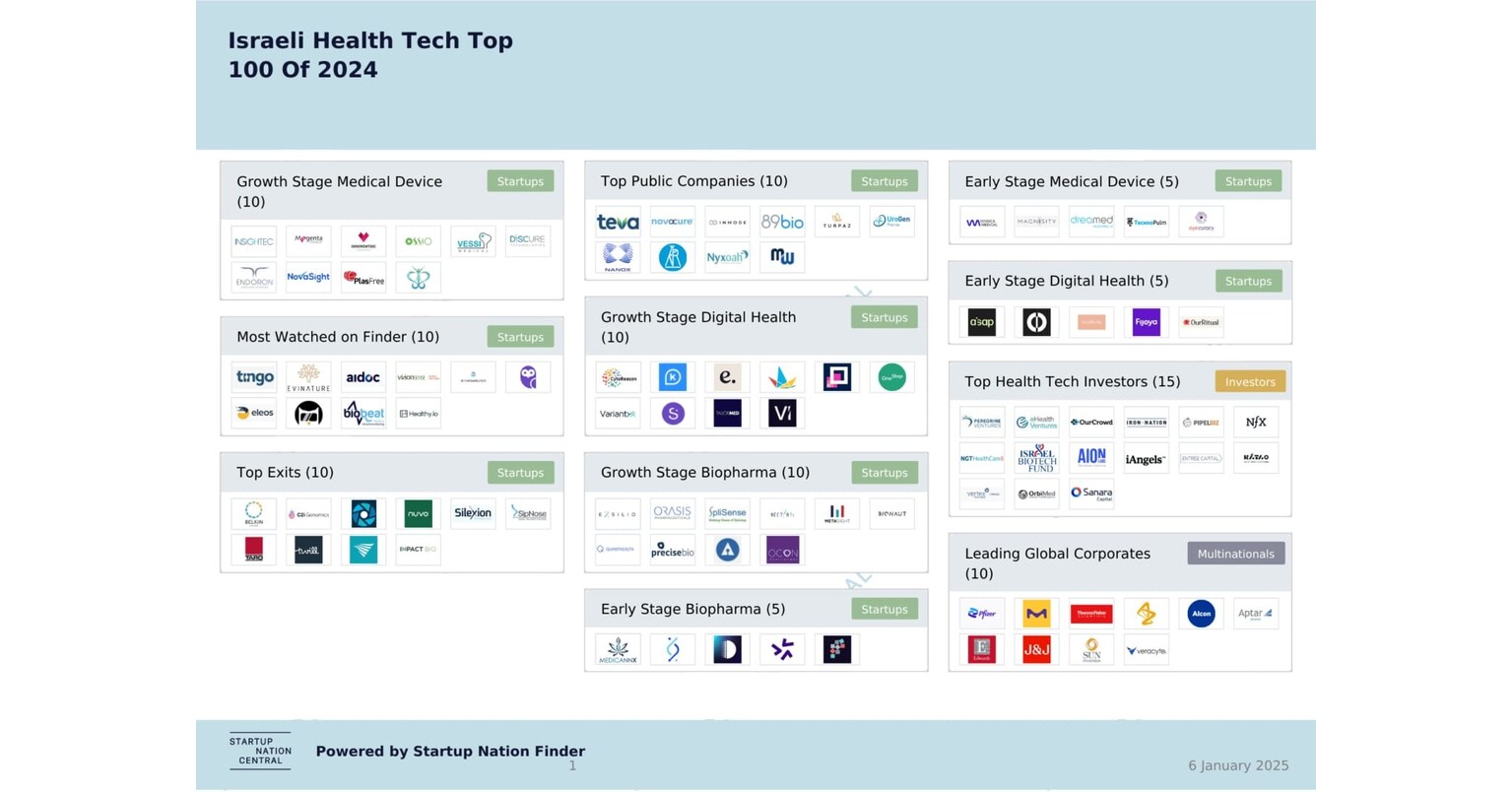Open the Sanara Capital logo

pos(1091,494)
